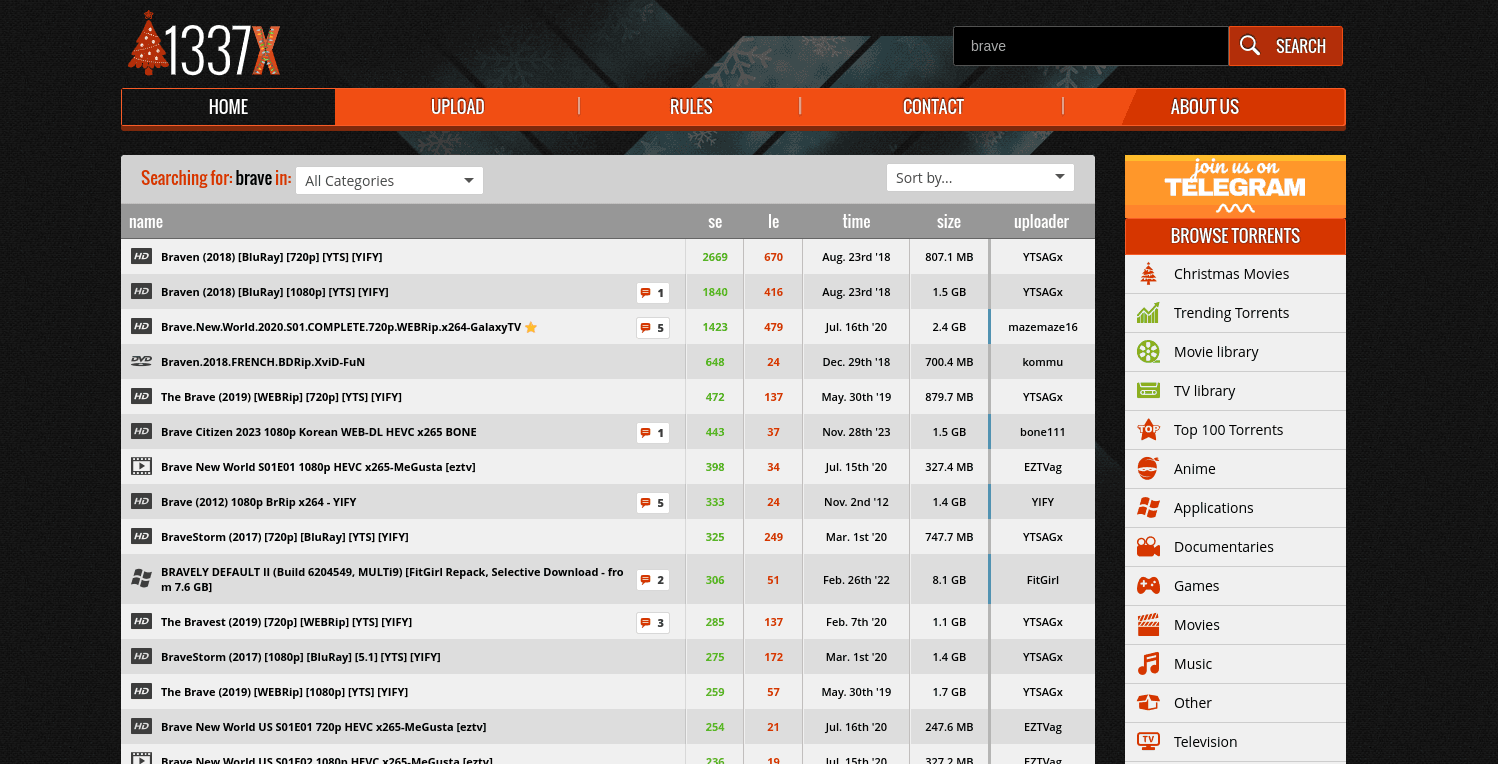Click date Nov. 28th '23
This screenshot has width=1498, height=764.
coord(856,432)
